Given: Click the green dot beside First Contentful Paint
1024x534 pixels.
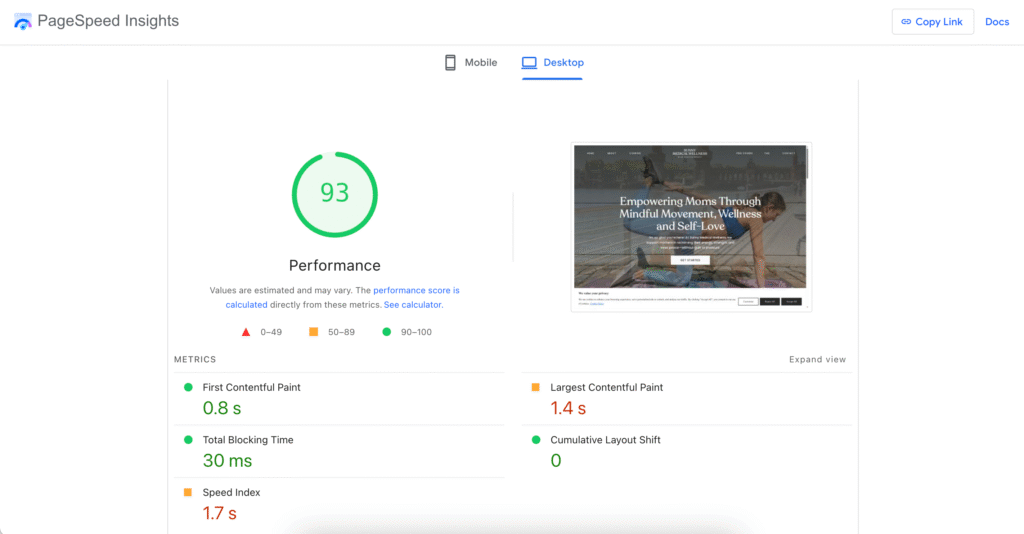Looking at the screenshot, I should 187,387.
